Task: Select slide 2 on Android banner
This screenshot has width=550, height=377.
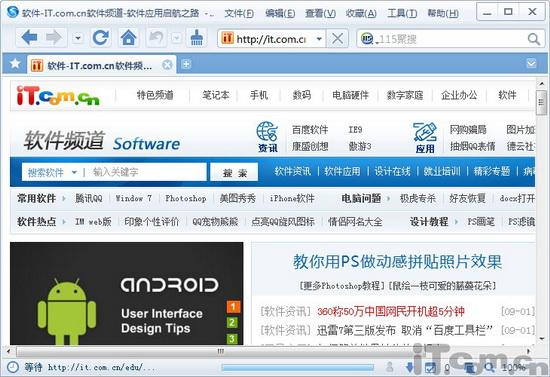Action: coord(232,322)
